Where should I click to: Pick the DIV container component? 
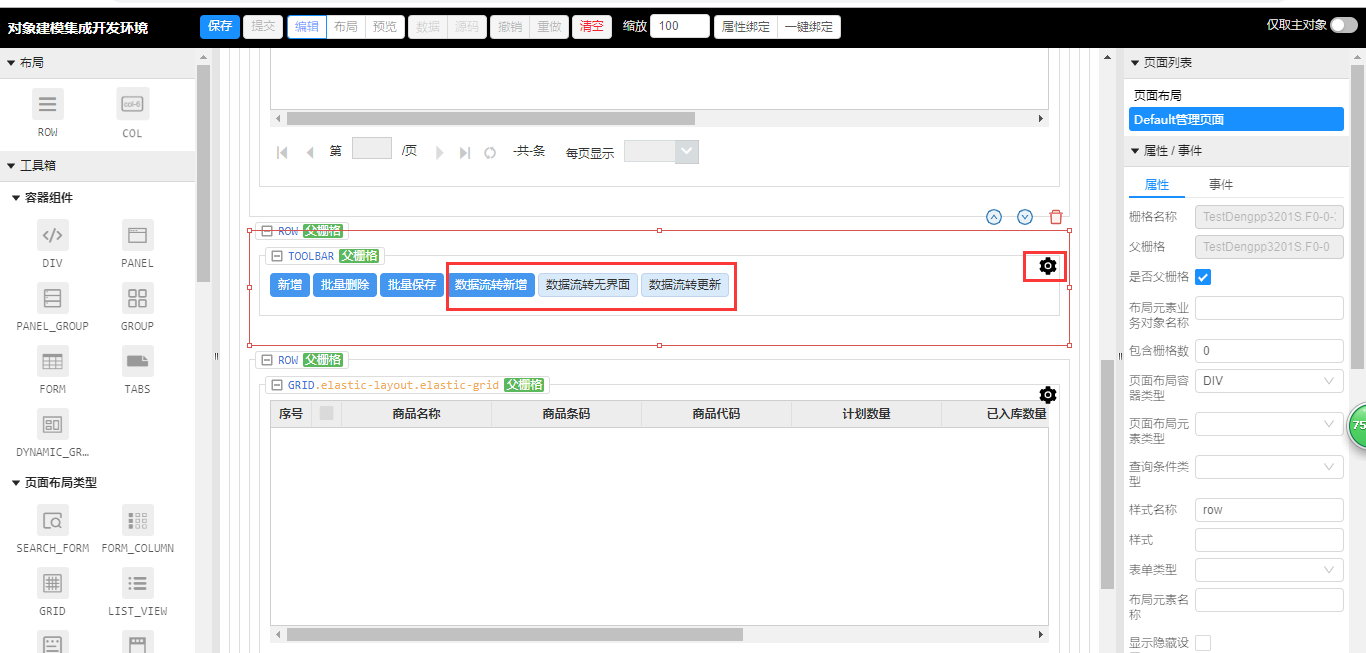tap(52, 236)
